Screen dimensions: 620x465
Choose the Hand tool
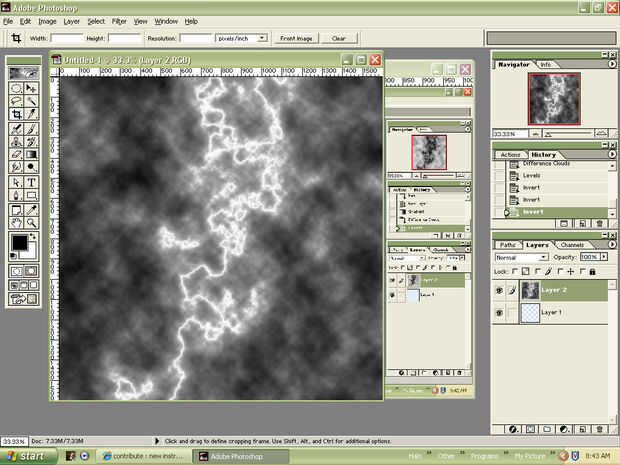click(x=17, y=222)
